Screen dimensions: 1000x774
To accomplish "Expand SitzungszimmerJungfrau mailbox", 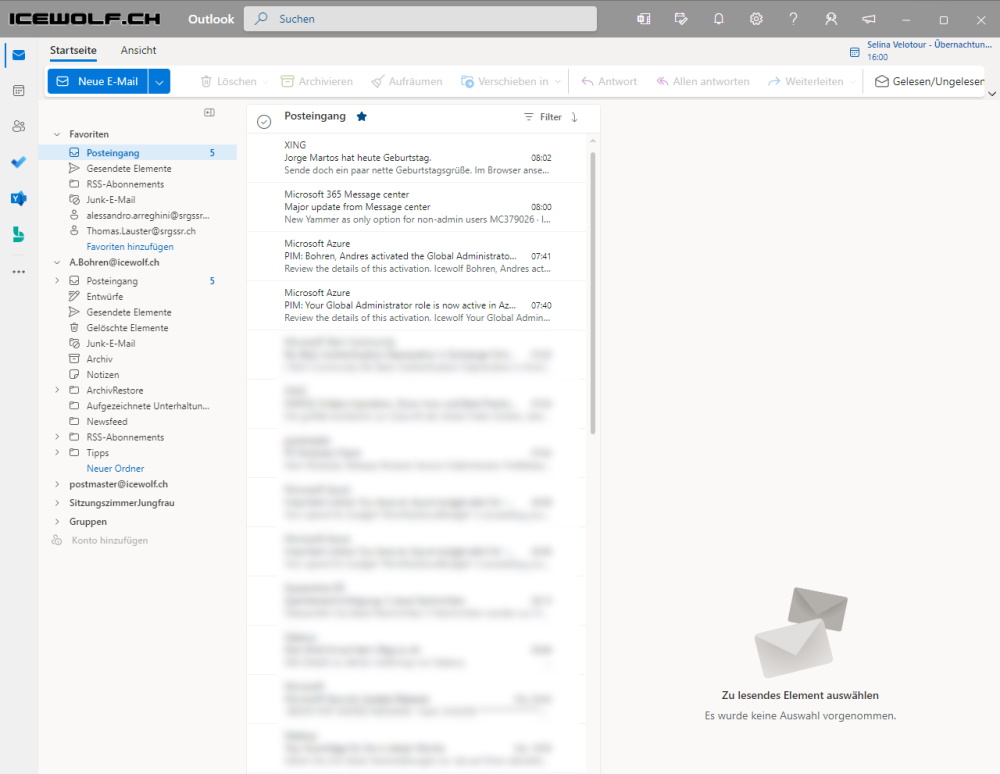I will pos(57,503).
